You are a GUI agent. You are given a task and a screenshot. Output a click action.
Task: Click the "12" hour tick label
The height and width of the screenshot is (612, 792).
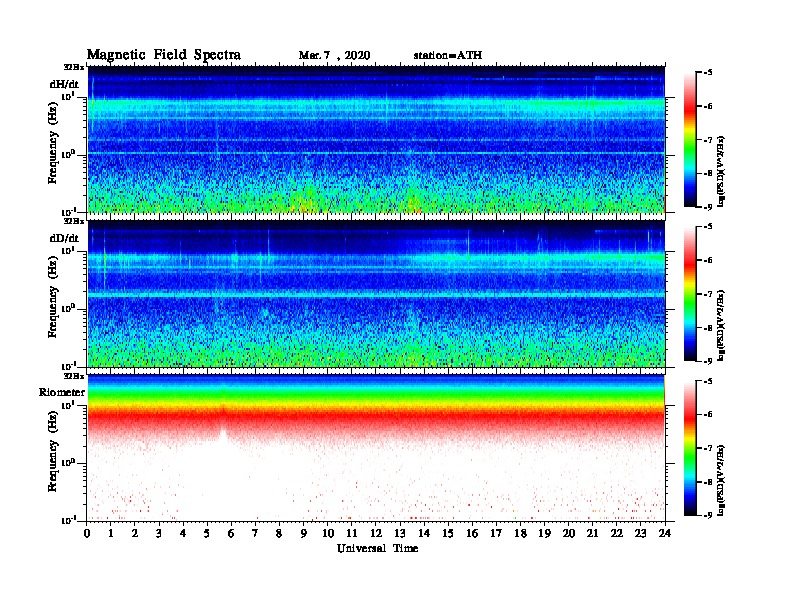(x=376, y=534)
